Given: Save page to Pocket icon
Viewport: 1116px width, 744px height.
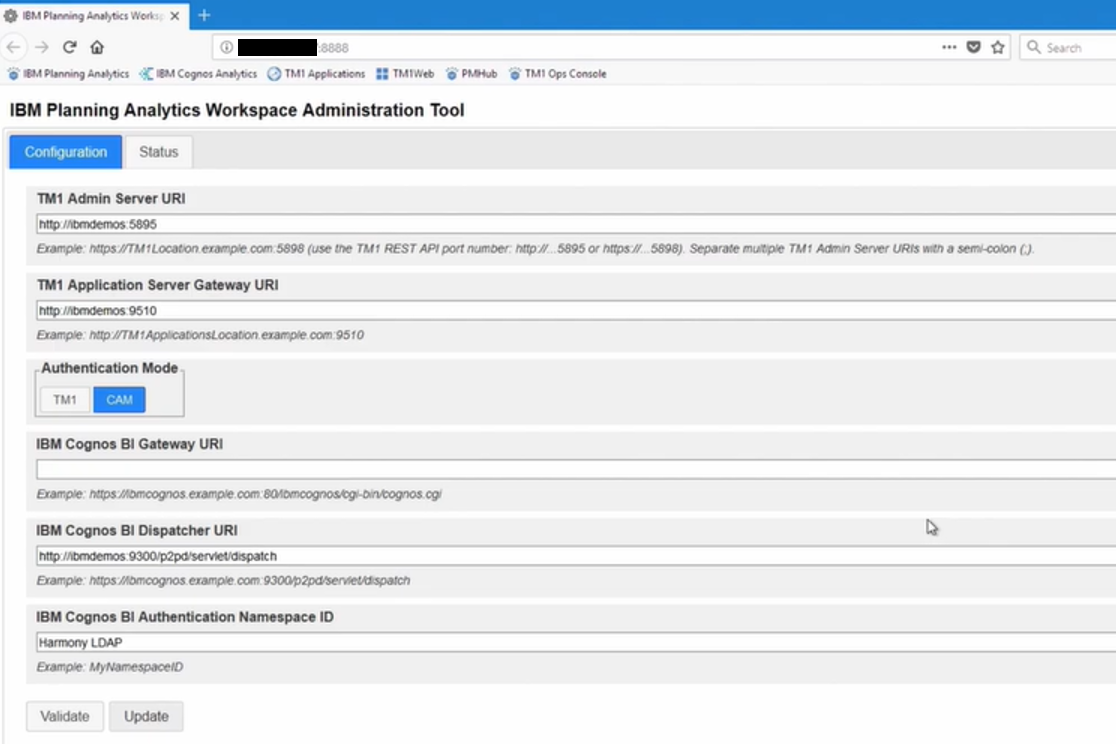Looking at the screenshot, I should pyautogui.click(x=973, y=47).
